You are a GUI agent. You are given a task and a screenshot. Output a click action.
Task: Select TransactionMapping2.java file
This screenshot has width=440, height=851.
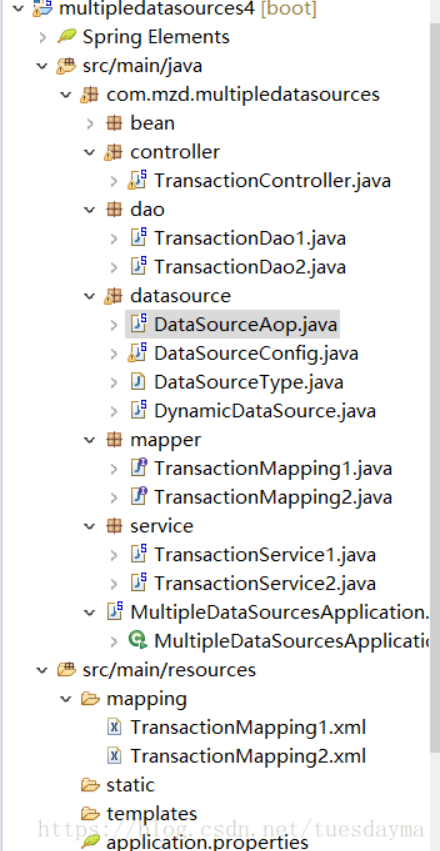(x=273, y=497)
